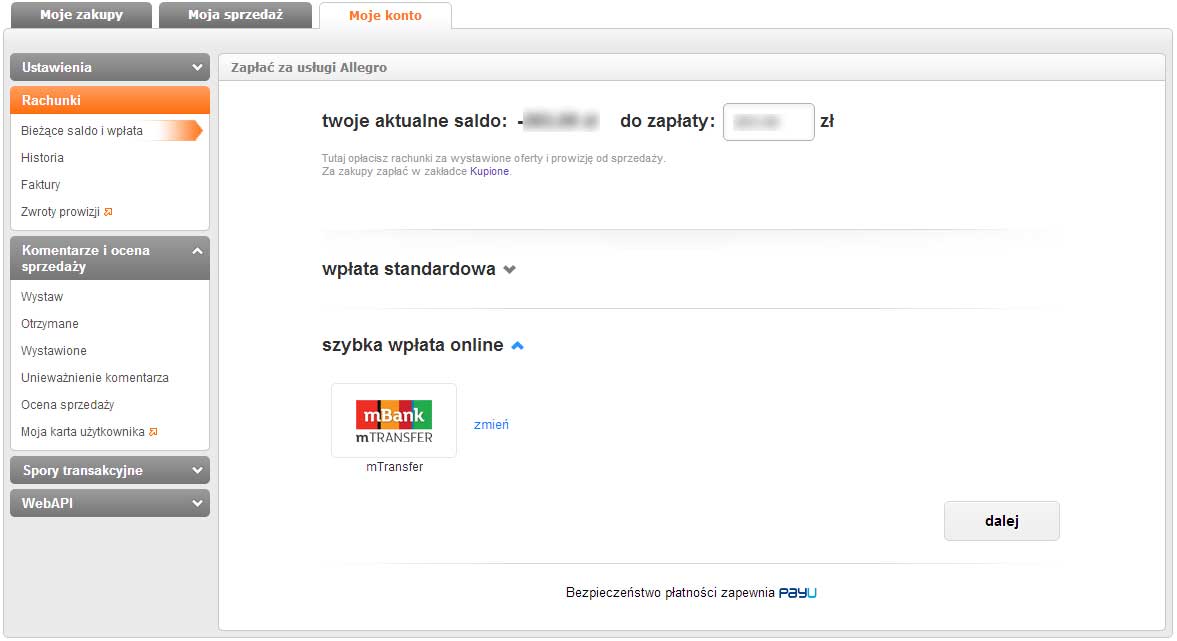Expand the Ustawienia sidebar section
The image size is (1177, 641).
(x=197, y=68)
